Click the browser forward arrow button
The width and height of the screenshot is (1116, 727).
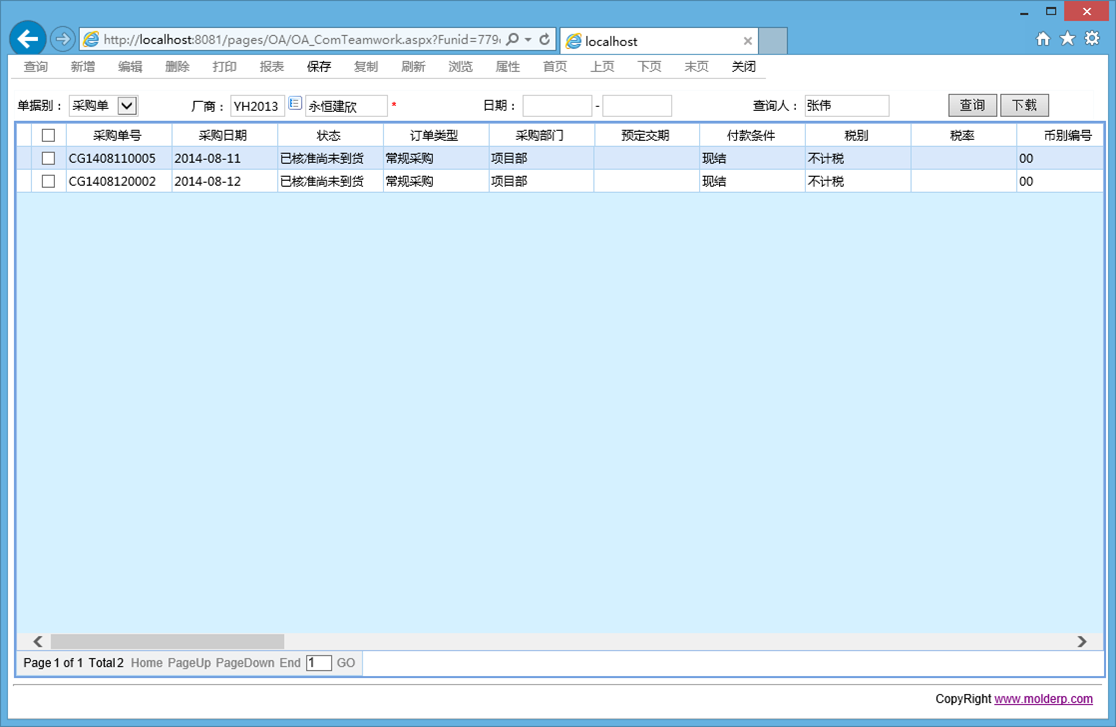62,39
